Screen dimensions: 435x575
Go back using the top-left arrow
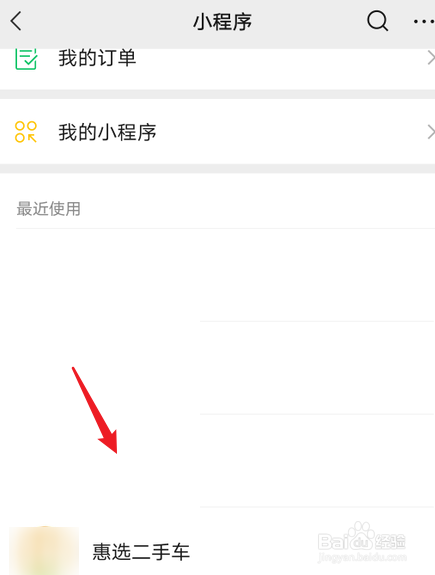[x=16, y=21]
